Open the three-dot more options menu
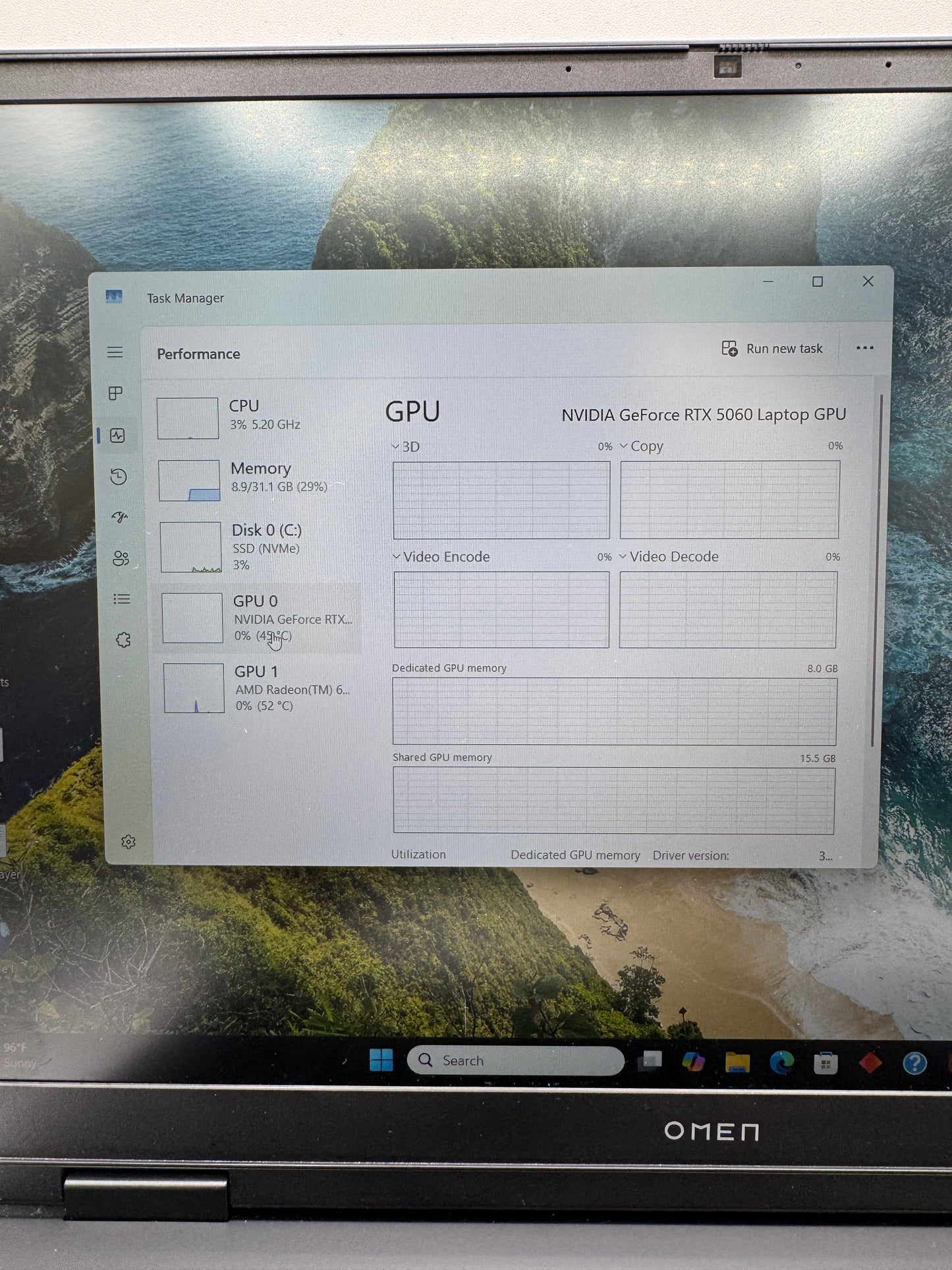 click(865, 348)
